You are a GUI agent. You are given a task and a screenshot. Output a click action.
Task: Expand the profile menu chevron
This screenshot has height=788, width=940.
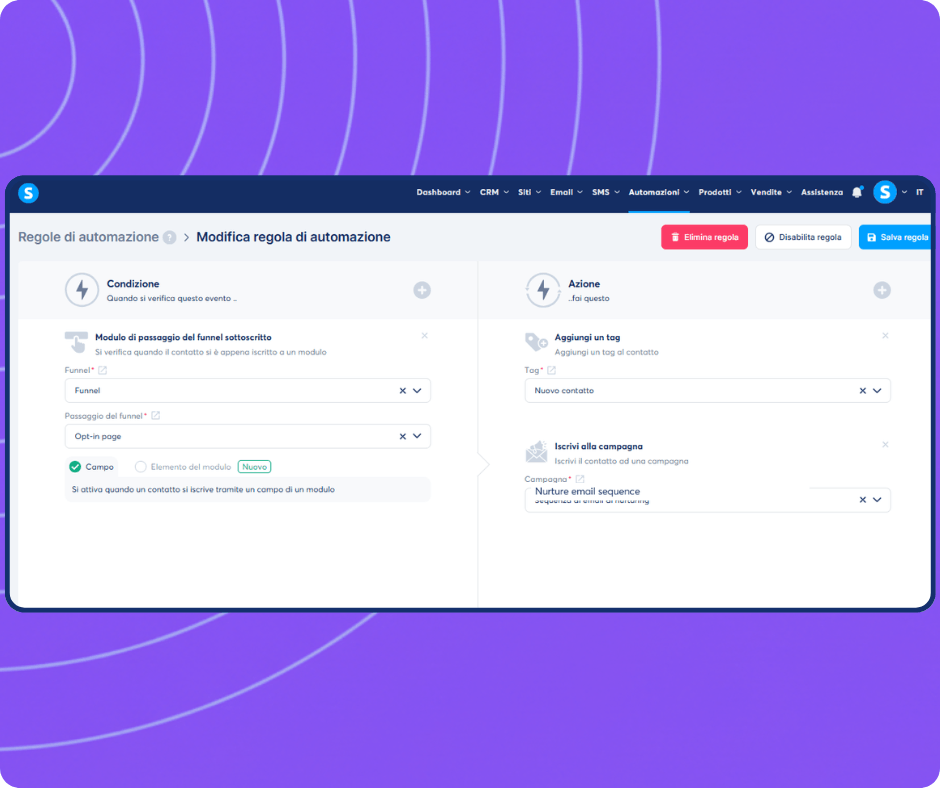coord(904,193)
